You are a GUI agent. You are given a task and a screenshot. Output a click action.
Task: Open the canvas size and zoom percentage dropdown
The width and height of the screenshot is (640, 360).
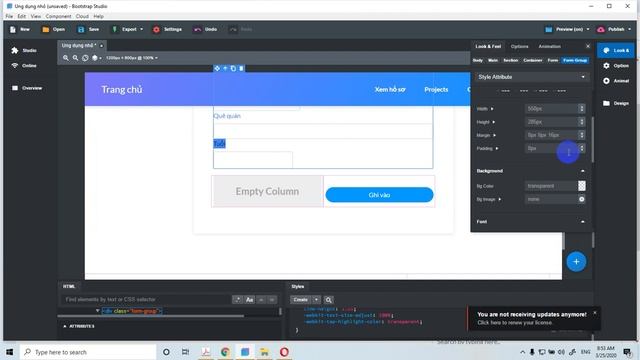[131, 58]
